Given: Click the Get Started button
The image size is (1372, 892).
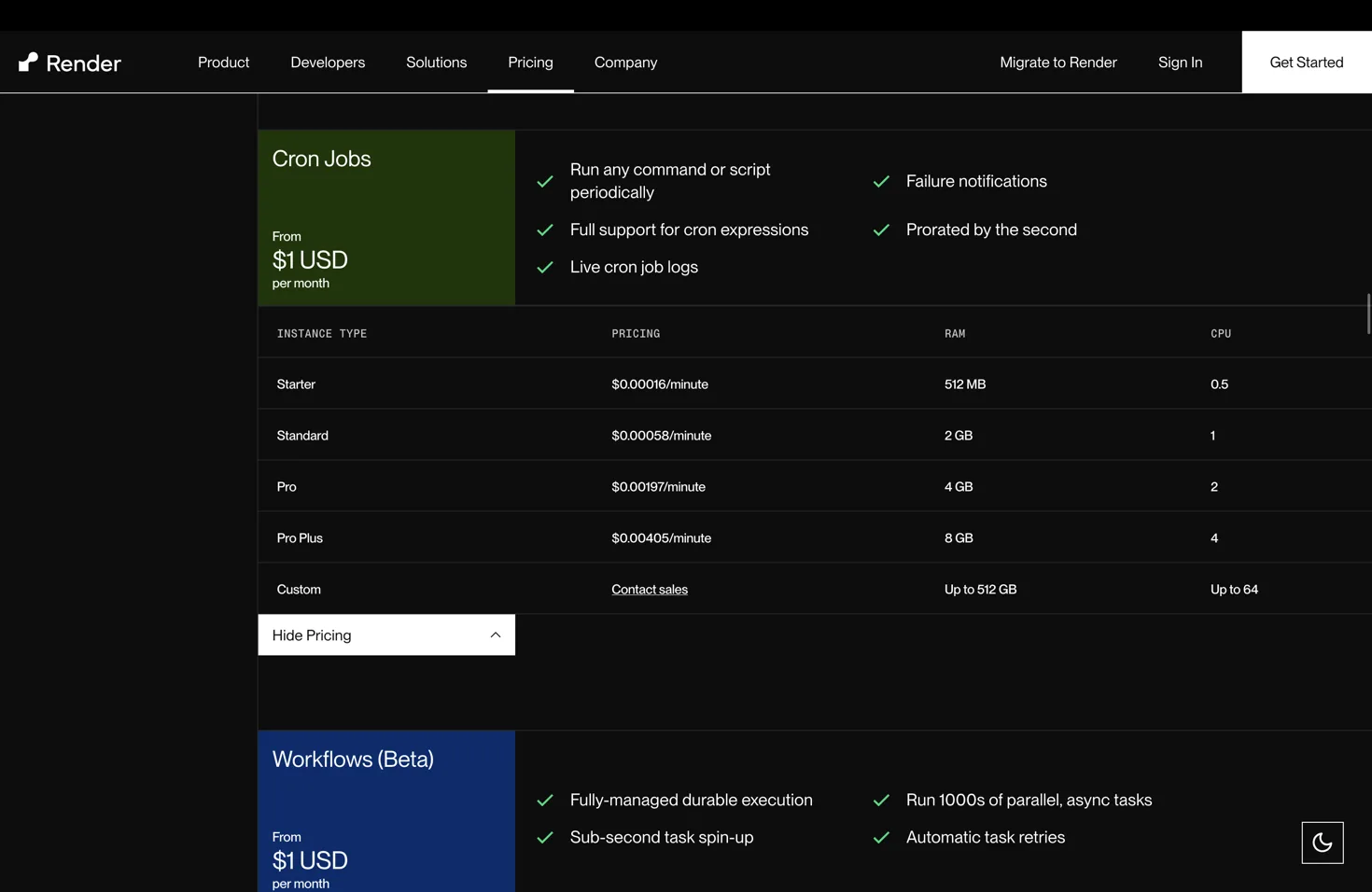Looking at the screenshot, I should coord(1307,63).
